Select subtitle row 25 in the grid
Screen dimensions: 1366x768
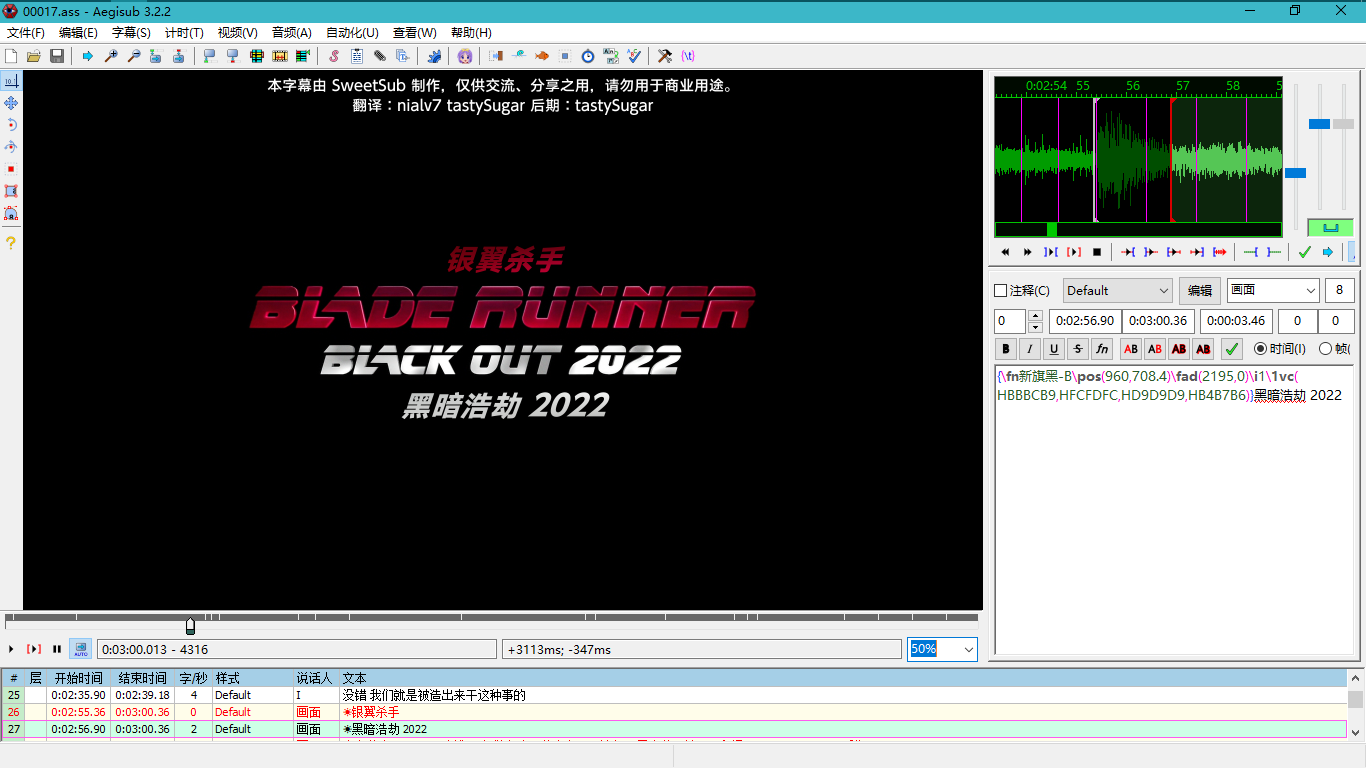[675, 695]
